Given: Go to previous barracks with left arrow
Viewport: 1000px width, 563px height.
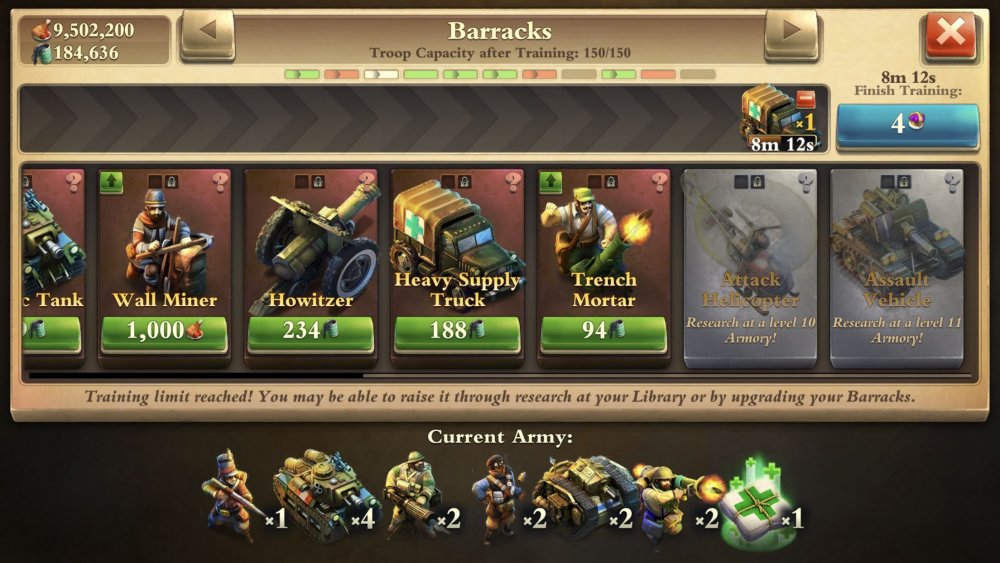Looking at the screenshot, I should 208,33.
